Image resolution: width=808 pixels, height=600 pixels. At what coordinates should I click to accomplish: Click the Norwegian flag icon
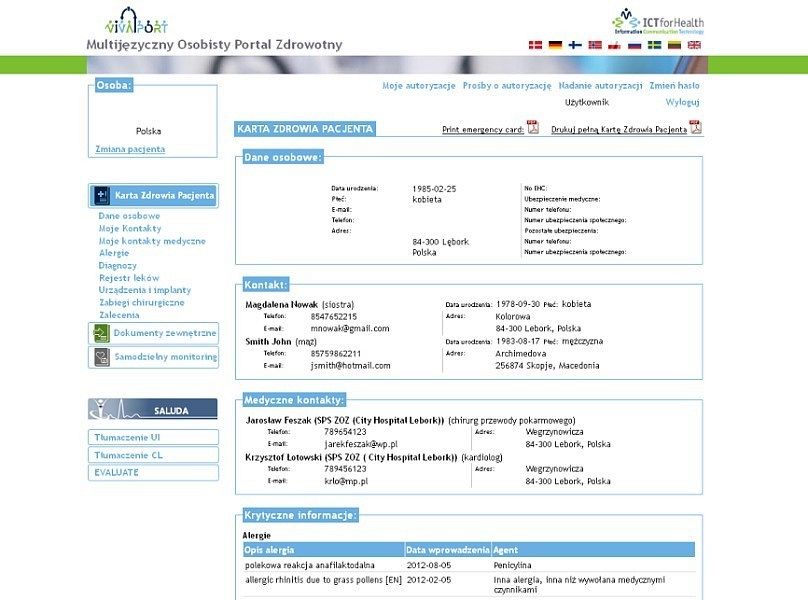click(595, 45)
